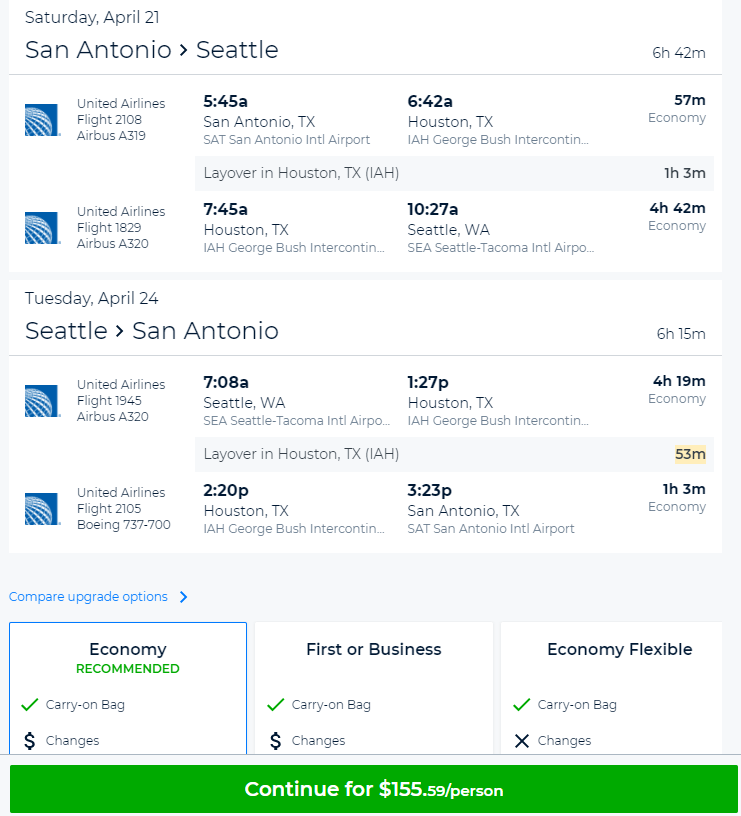Click X icon beside Economy Flexible Changes
Image resolution: width=741 pixels, height=816 pixels.
click(521, 741)
